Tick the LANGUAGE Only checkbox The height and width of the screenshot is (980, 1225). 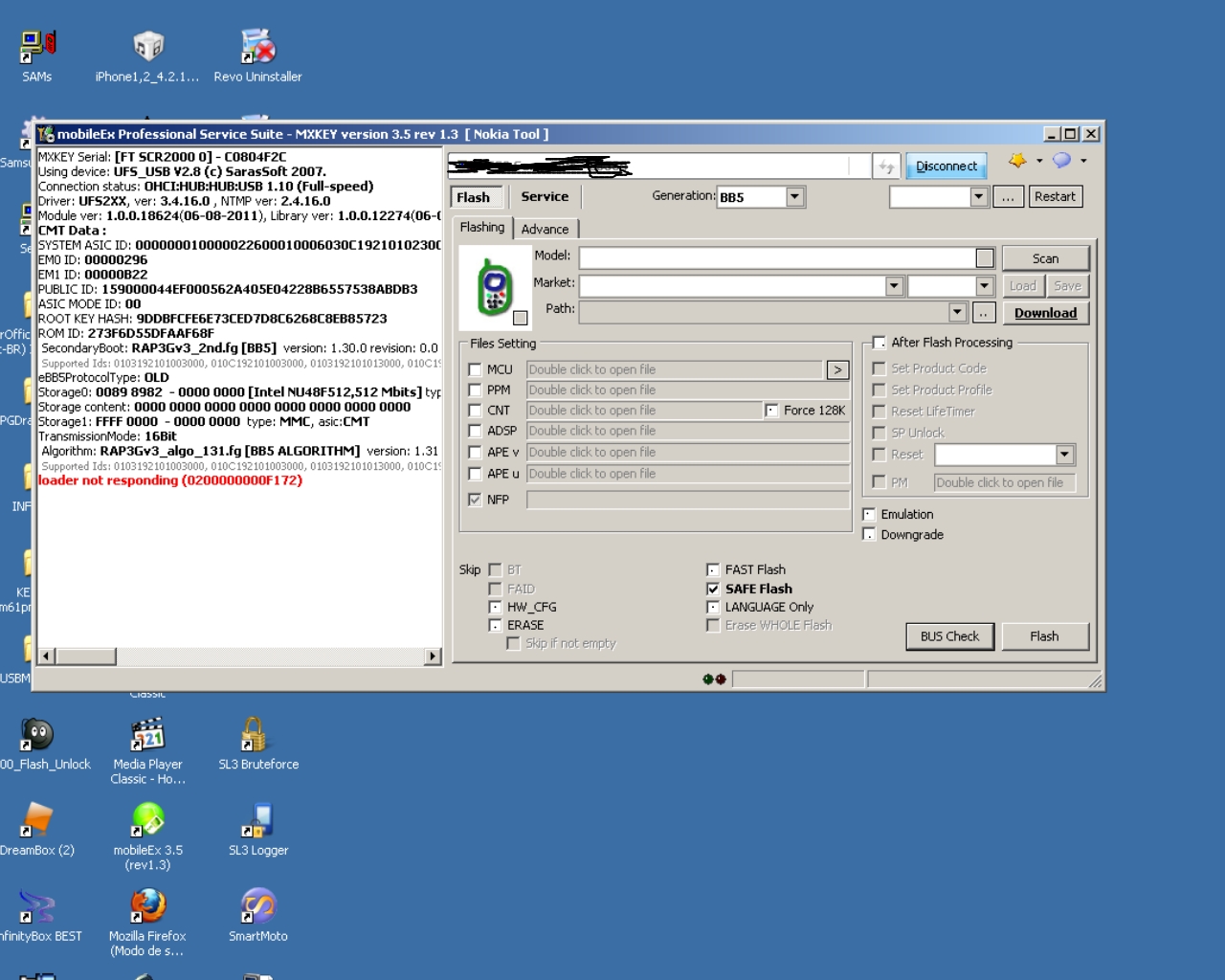713,607
